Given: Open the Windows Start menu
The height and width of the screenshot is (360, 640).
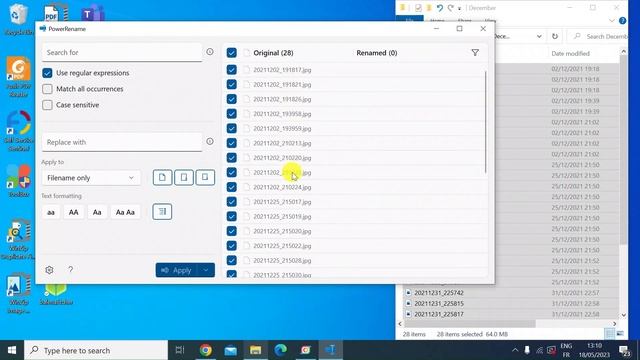Looking at the screenshot, I should click(x=12, y=350).
